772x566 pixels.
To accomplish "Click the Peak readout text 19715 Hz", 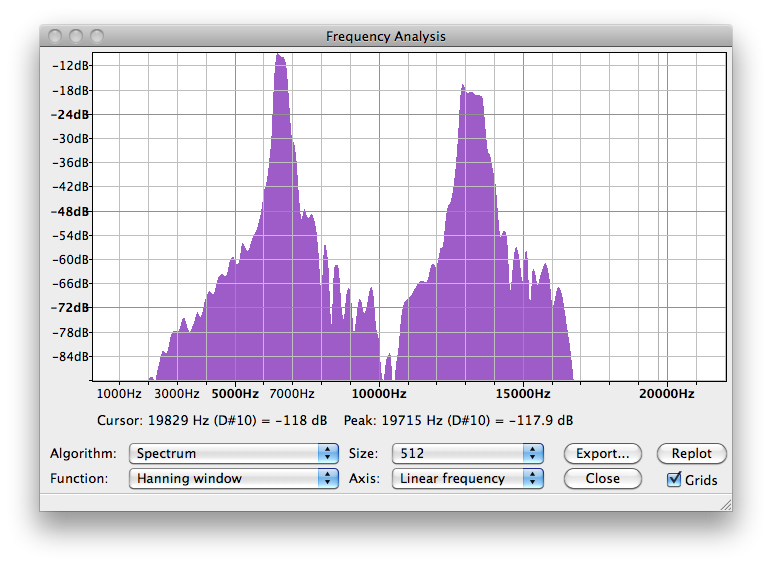I will coord(458,420).
